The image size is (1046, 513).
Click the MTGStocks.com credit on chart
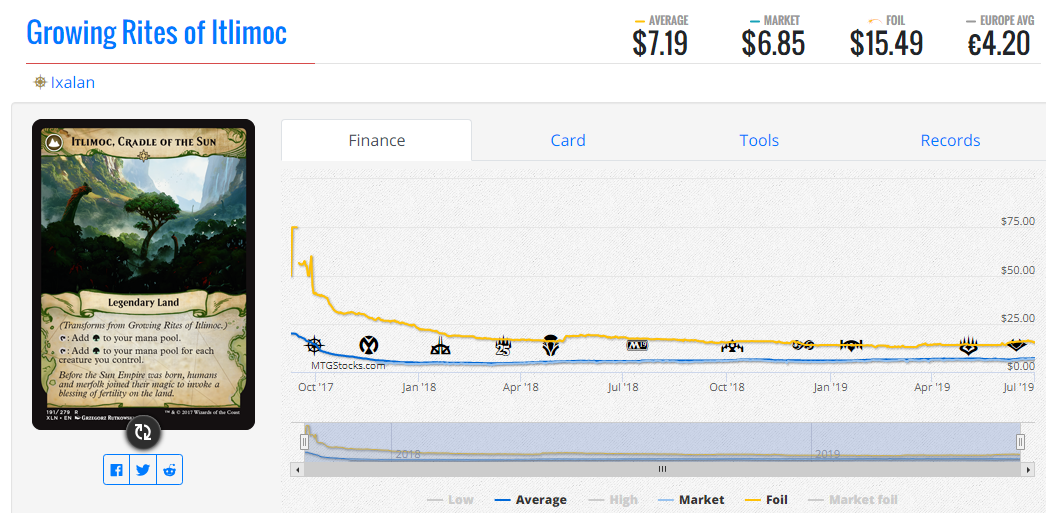coord(348,366)
